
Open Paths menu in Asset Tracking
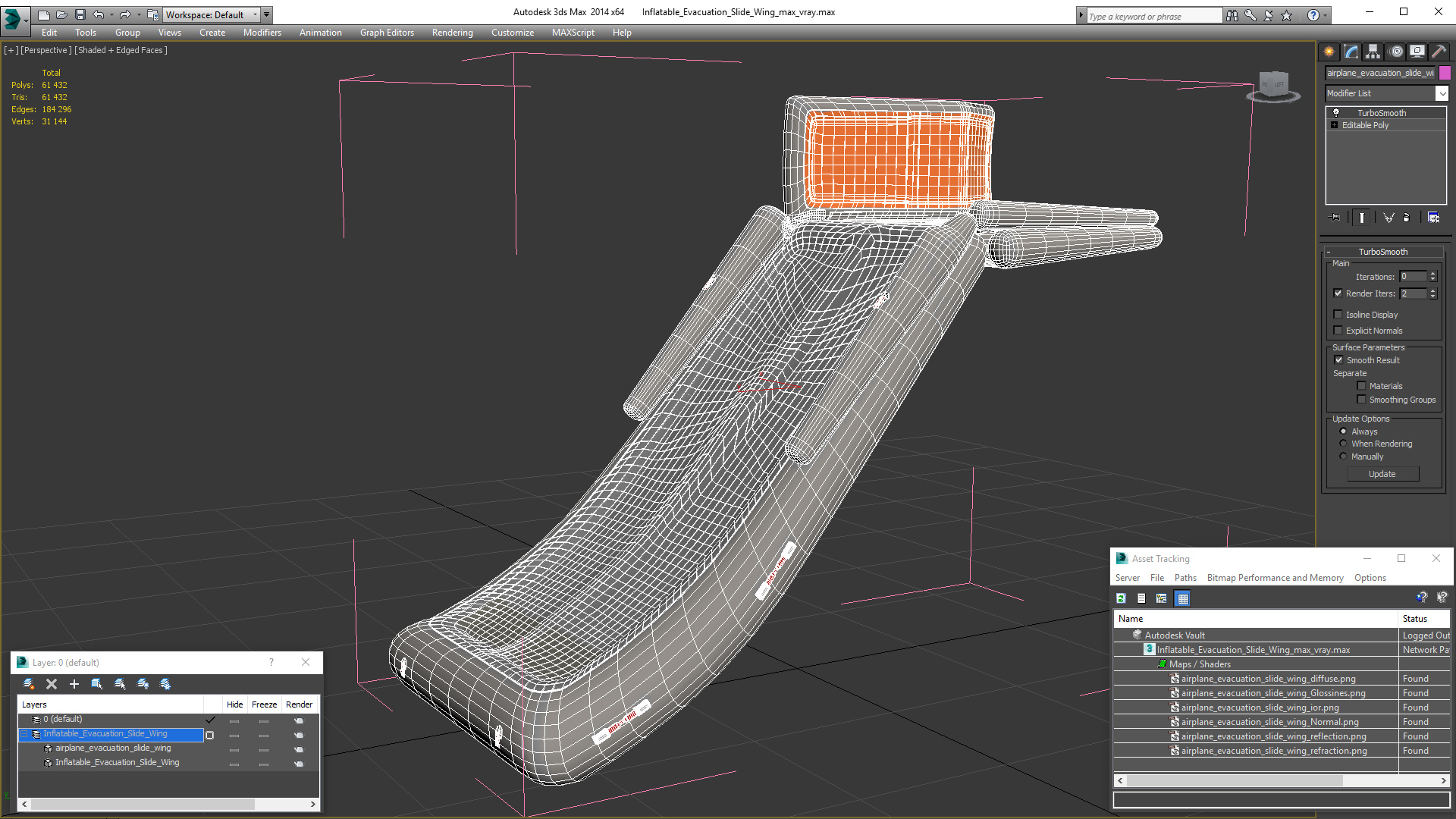(x=1185, y=578)
